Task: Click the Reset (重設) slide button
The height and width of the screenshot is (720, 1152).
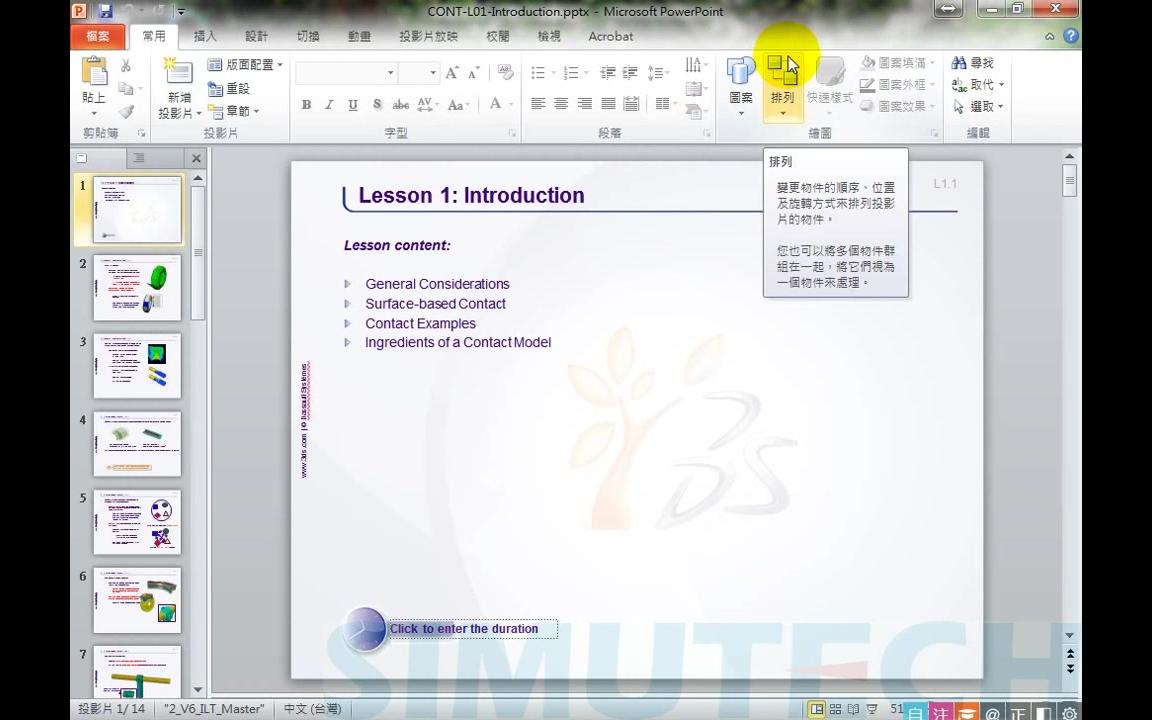Action: pyautogui.click(x=229, y=88)
